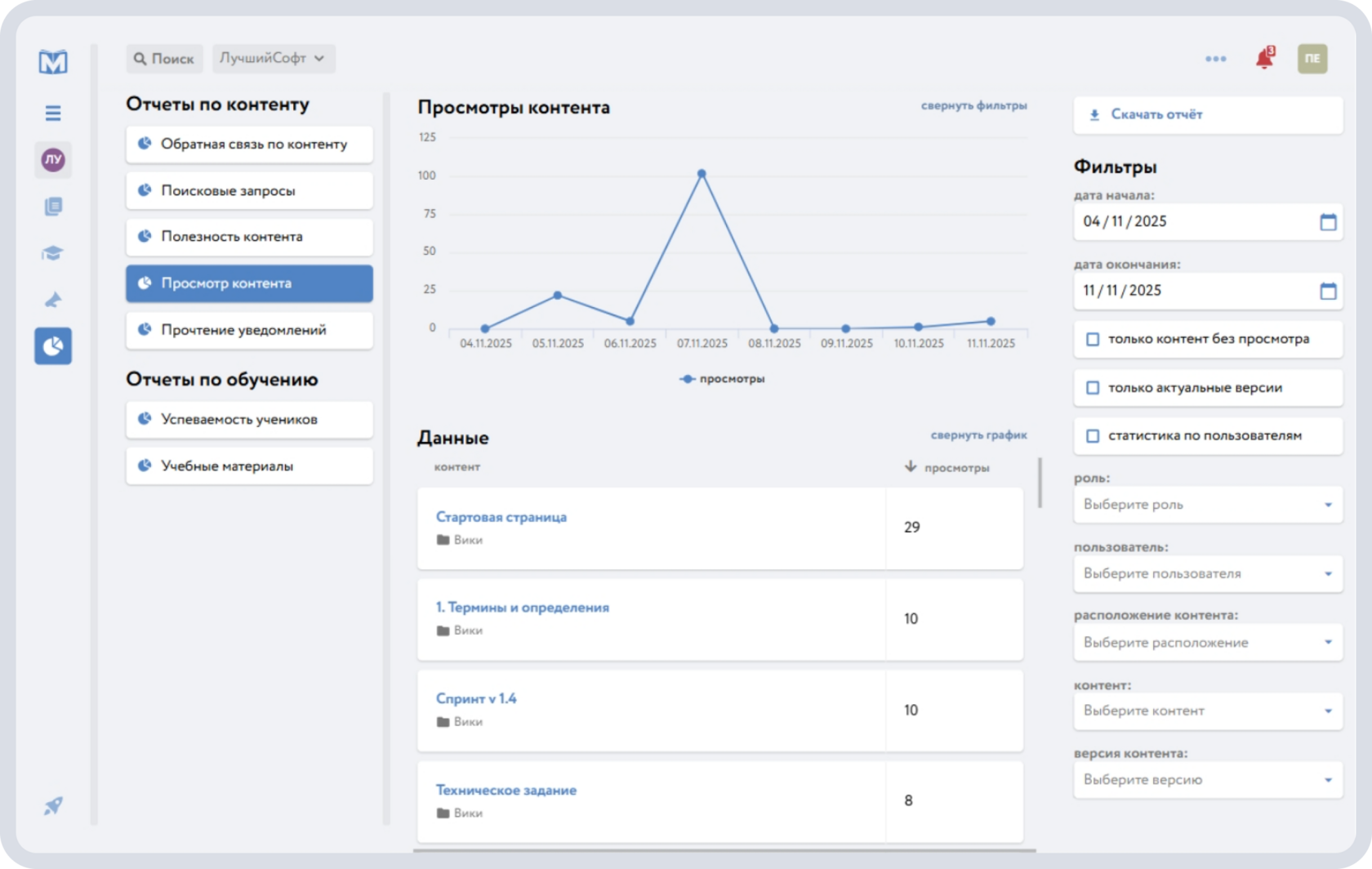
Task: Open the ЛучшийСофт workspace dropdown
Action: pos(274,59)
